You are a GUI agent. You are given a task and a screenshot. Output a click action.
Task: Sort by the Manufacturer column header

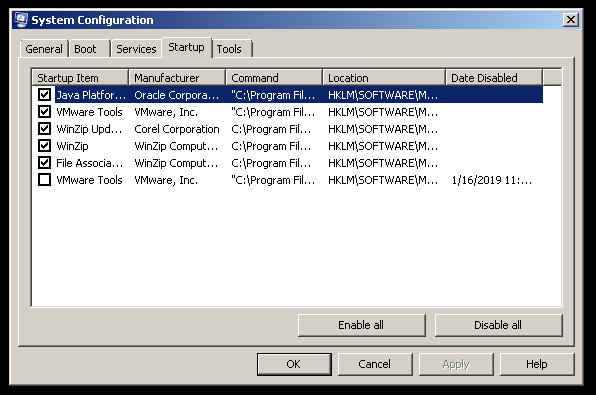coord(177,78)
